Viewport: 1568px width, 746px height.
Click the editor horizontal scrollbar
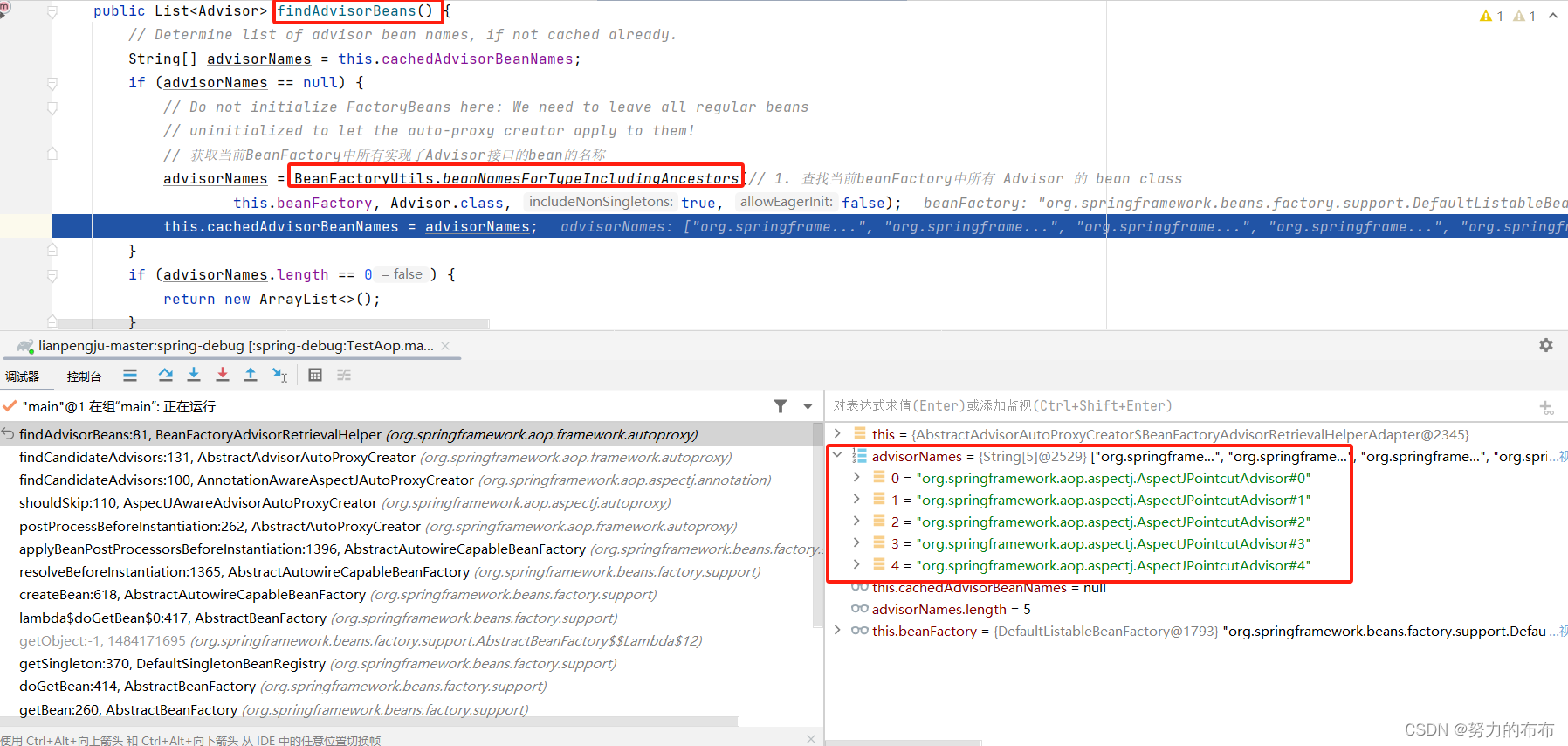tap(273, 324)
